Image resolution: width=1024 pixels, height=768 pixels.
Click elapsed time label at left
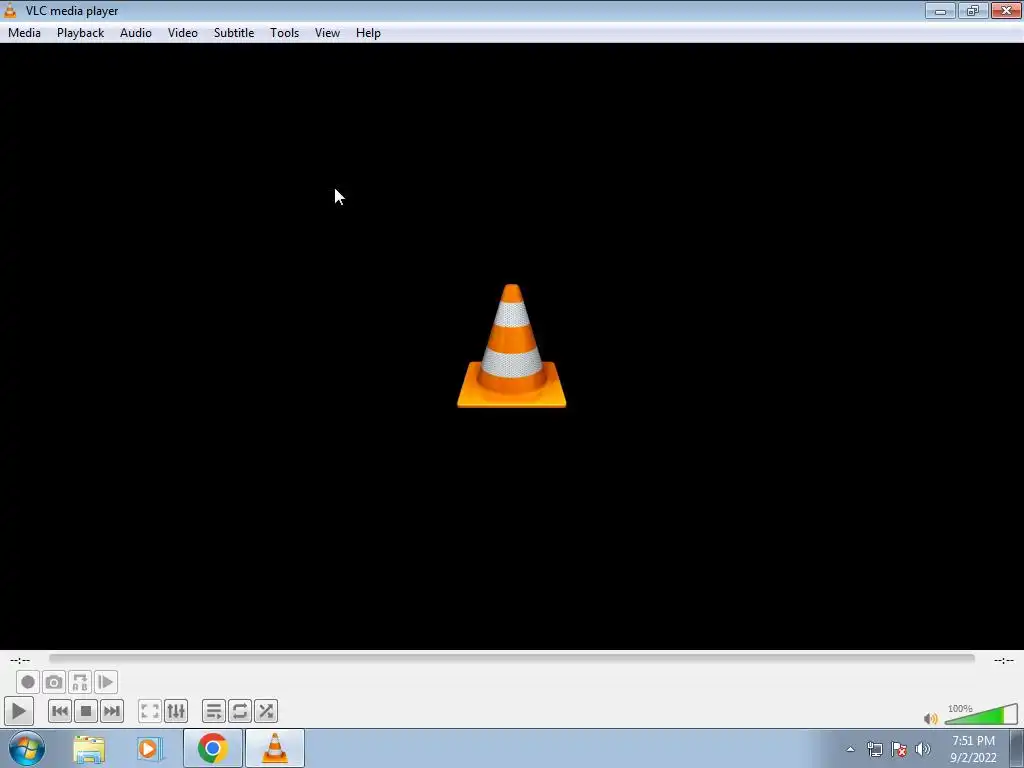point(20,660)
